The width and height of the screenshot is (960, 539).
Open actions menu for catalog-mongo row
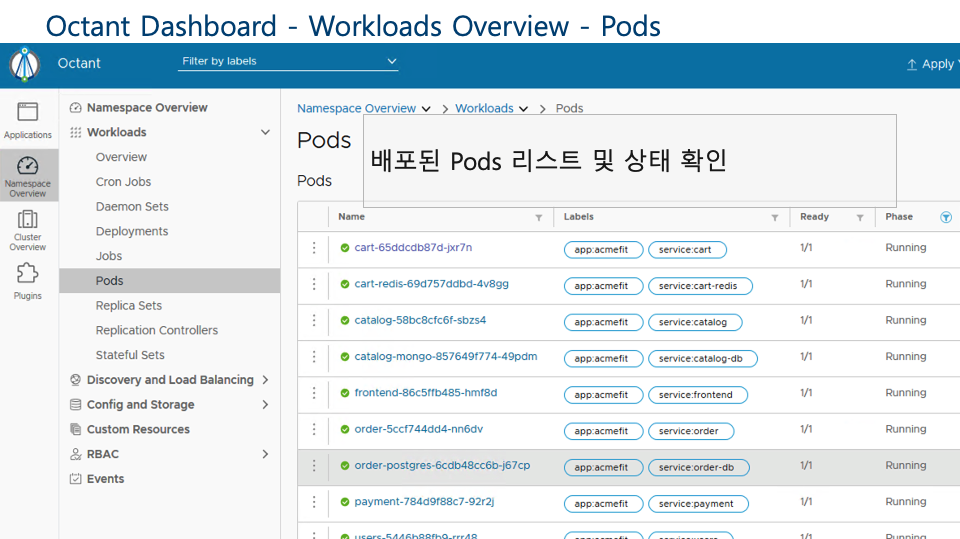tap(314, 356)
